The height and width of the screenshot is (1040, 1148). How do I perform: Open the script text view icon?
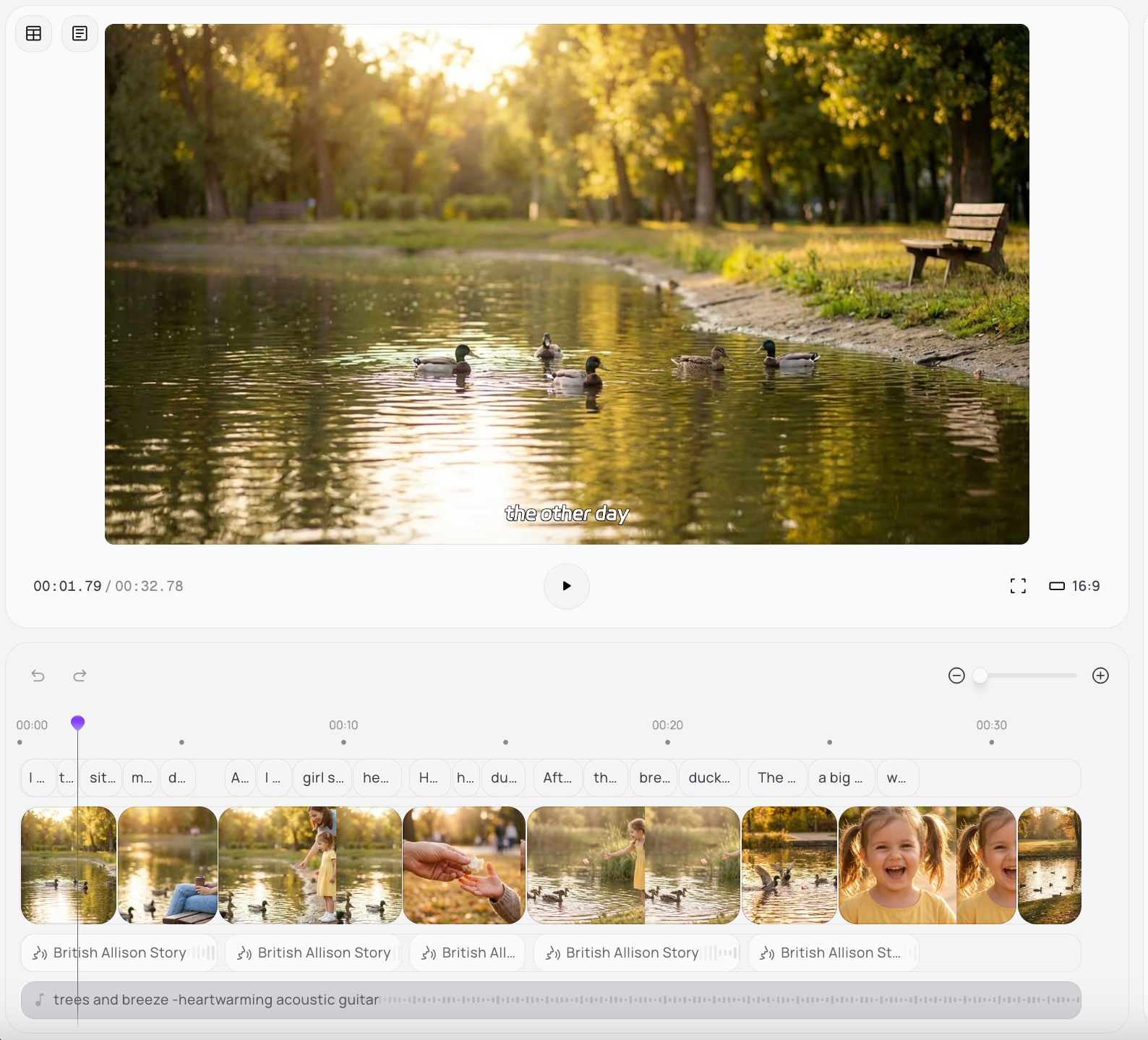(x=80, y=34)
